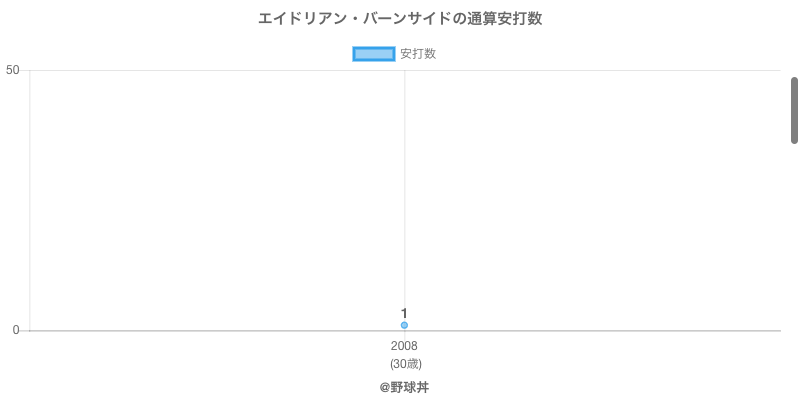
Task: Click the @野球丼 credit text
Action: tap(404, 387)
